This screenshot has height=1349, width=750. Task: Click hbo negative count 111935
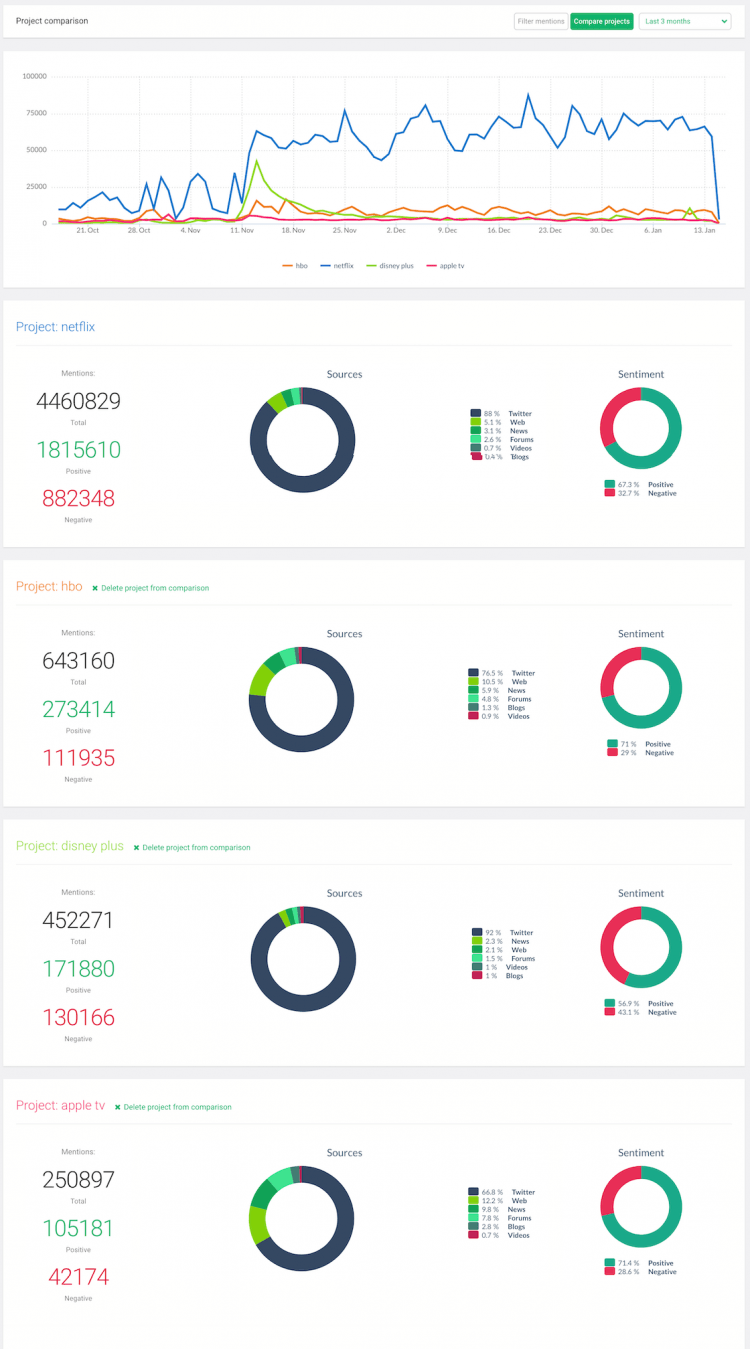[x=78, y=758]
